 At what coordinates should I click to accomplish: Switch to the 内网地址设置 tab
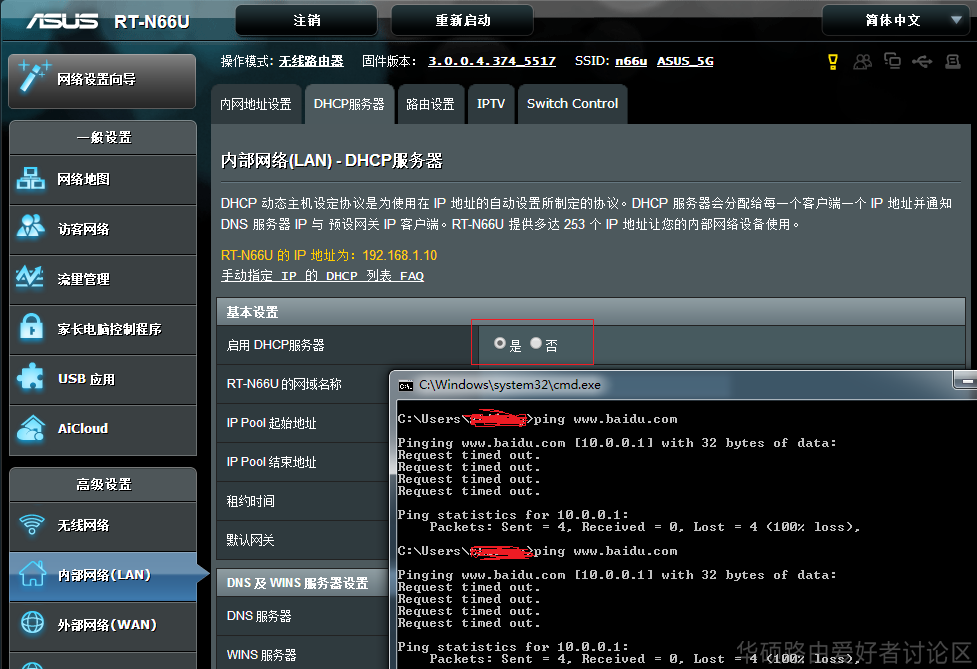[256, 104]
